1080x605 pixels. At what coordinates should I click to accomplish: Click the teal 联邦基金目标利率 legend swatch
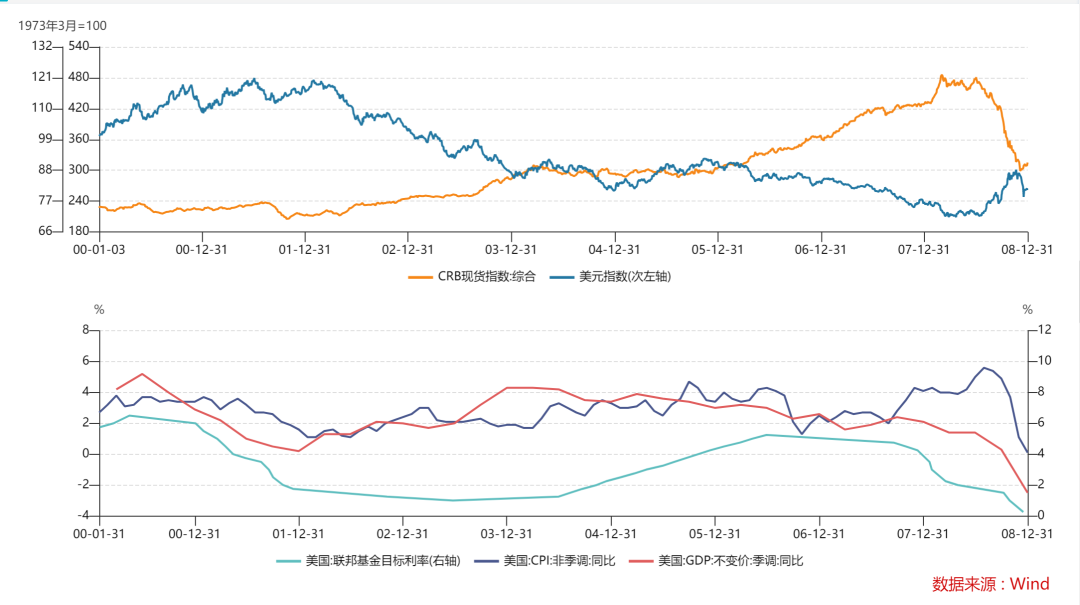tap(288, 561)
